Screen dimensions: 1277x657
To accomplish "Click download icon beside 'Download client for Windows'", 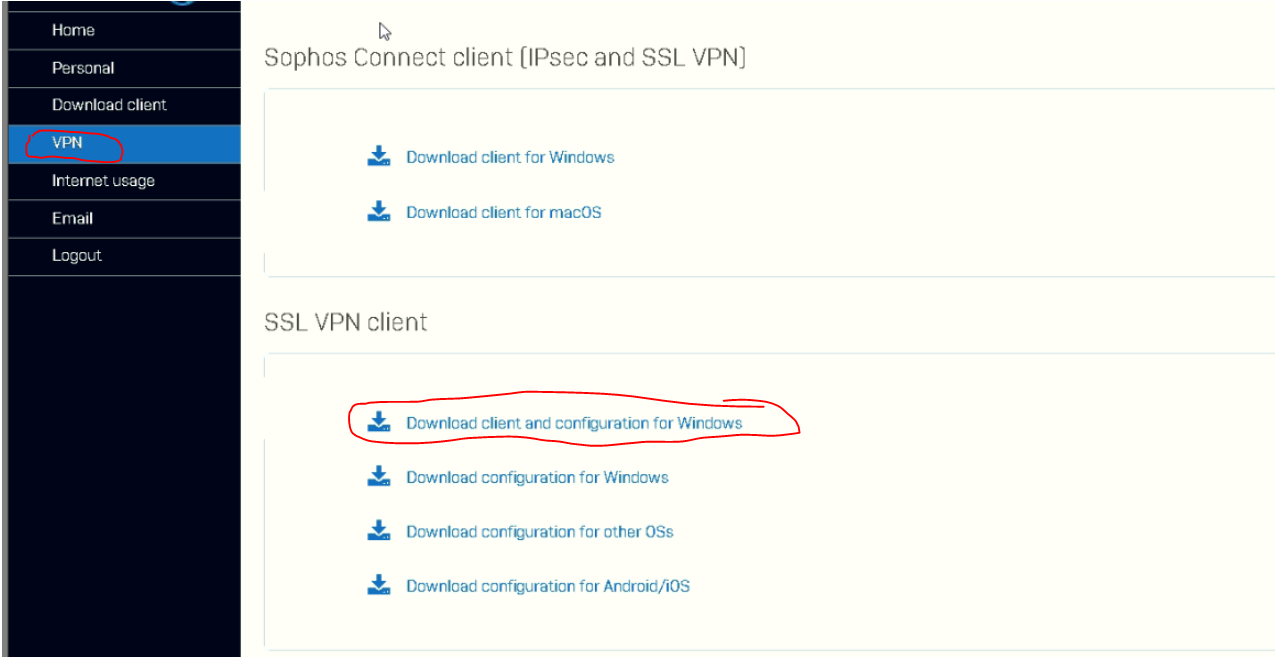I will [378, 156].
